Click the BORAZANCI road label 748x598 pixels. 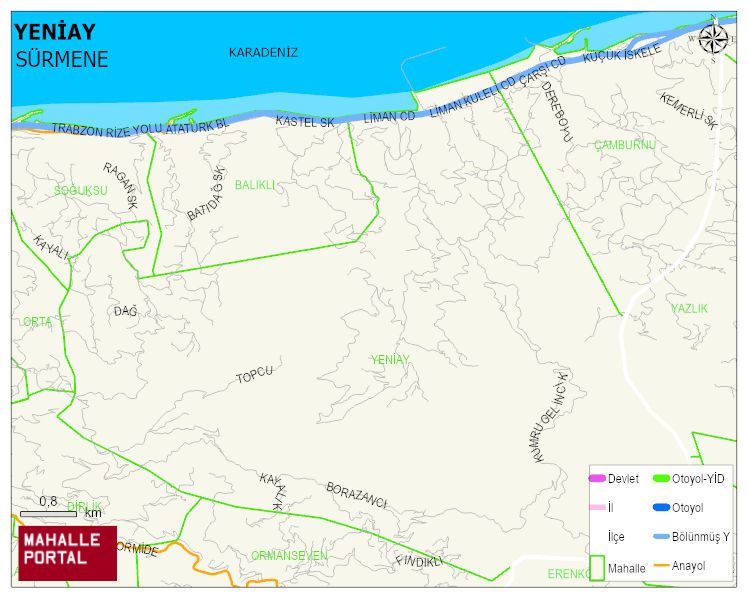pyautogui.click(x=356, y=496)
